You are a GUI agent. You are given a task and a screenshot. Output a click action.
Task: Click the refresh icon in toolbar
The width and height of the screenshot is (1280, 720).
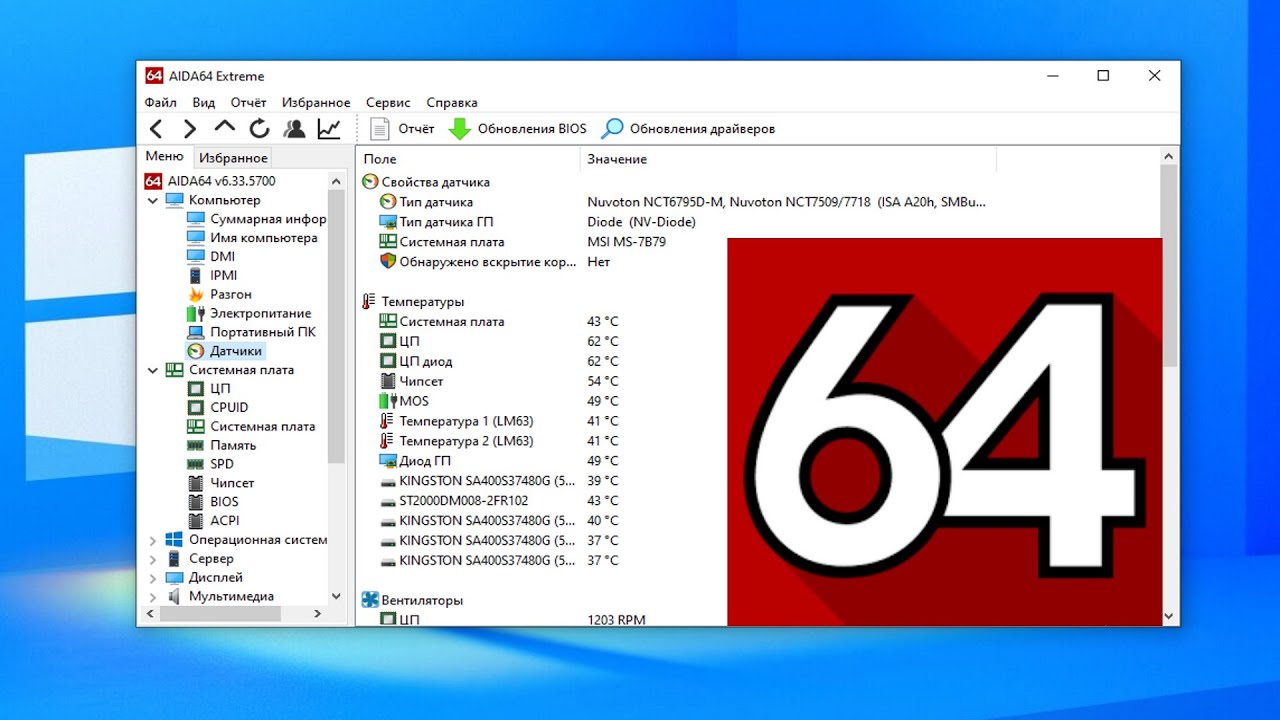click(260, 129)
